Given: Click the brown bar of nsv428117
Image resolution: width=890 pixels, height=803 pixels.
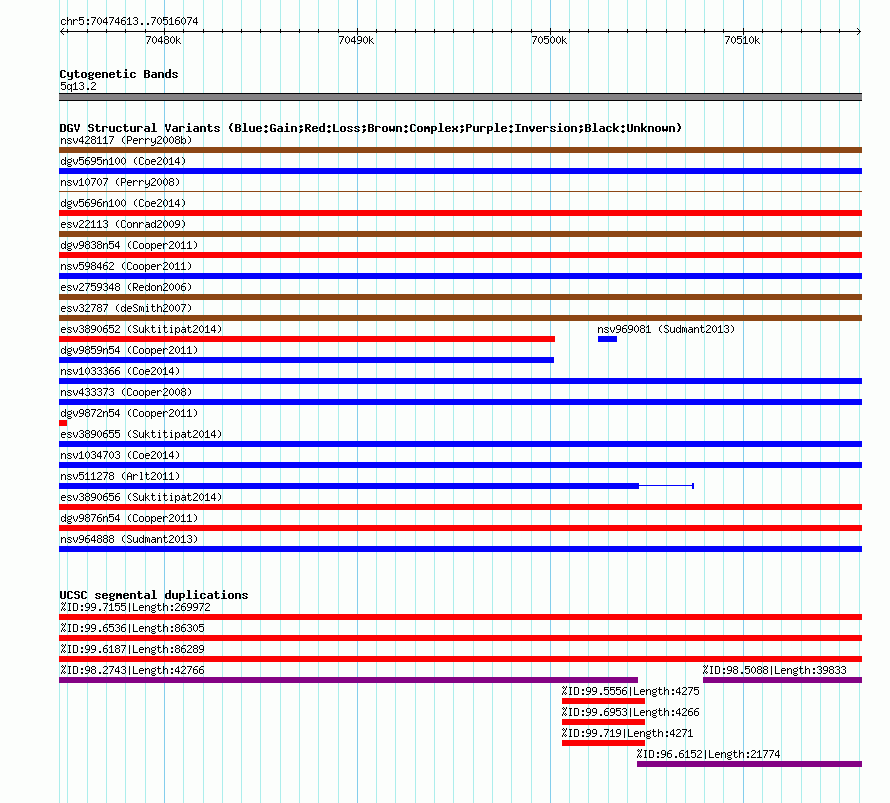Looking at the screenshot, I should coord(460,150).
